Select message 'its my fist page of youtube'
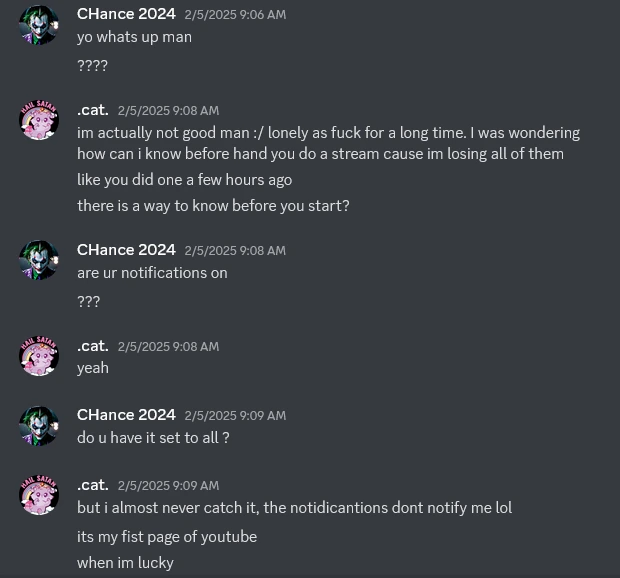Screen dimensions: 620x578 167,537
